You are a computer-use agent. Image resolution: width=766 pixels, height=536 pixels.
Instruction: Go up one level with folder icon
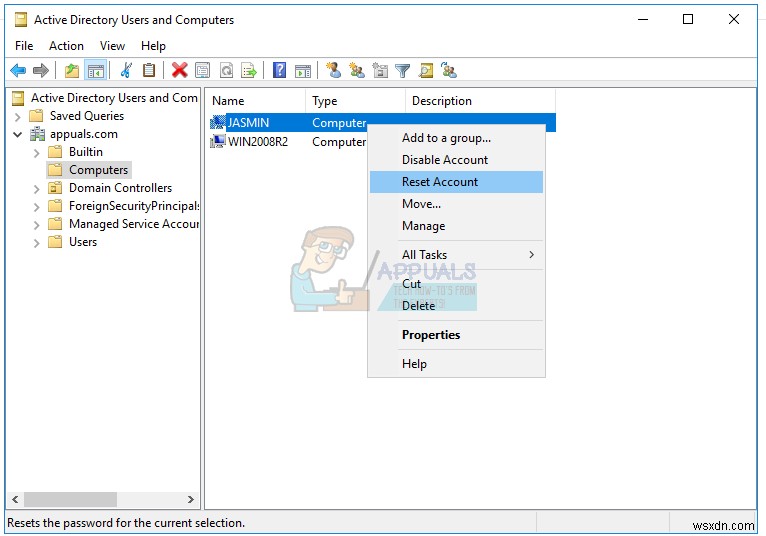tap(72, 71)
